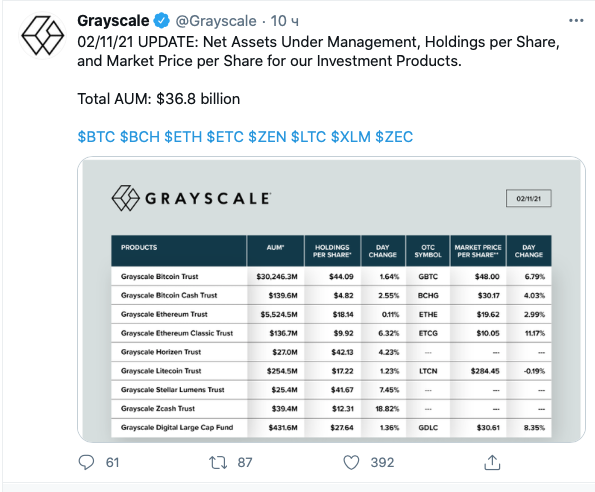Click the tweet text about Total AUM

tap(159, 99)
